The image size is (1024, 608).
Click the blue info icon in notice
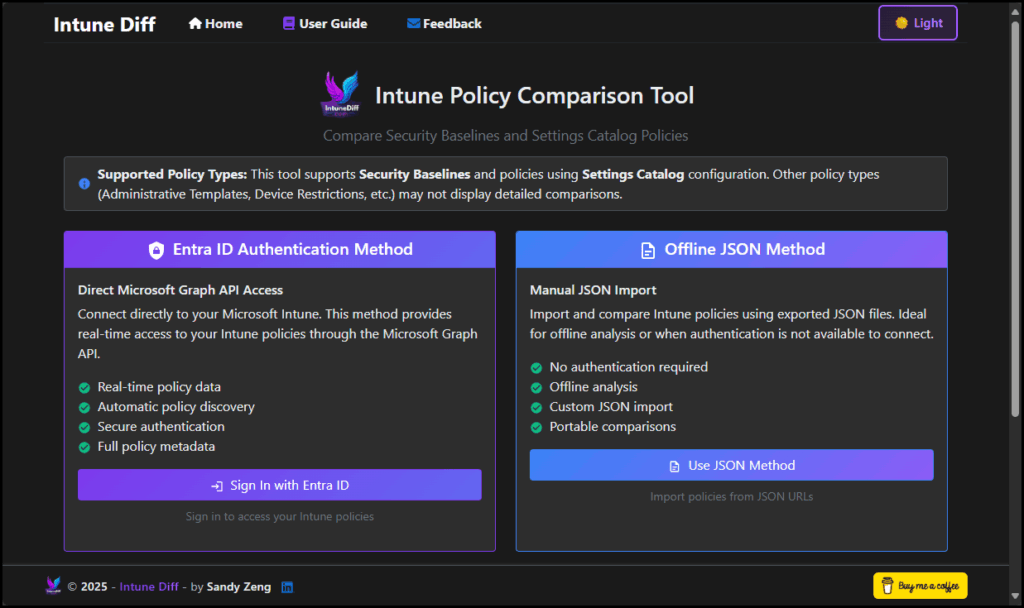tap(84, 184)
